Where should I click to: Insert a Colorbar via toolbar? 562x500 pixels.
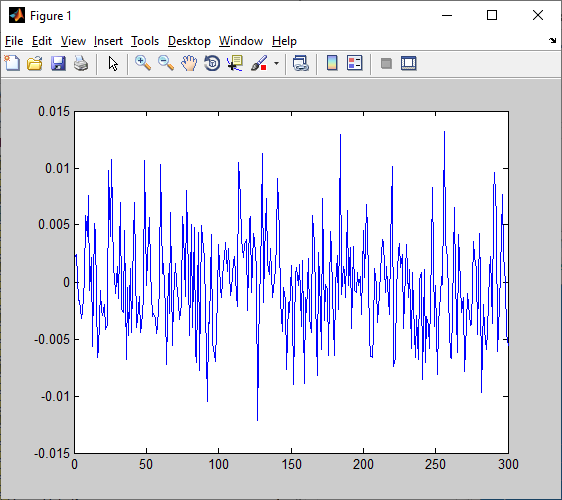(332, 63)
